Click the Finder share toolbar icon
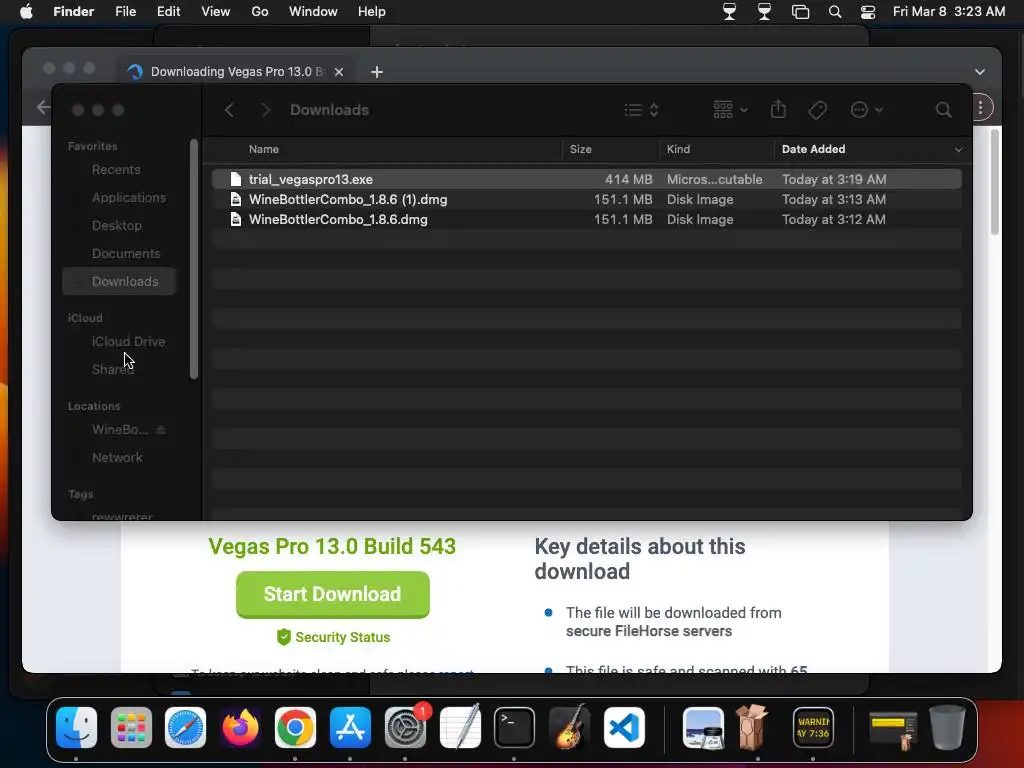The image size is (1024, 768). [x=778, y=109]
